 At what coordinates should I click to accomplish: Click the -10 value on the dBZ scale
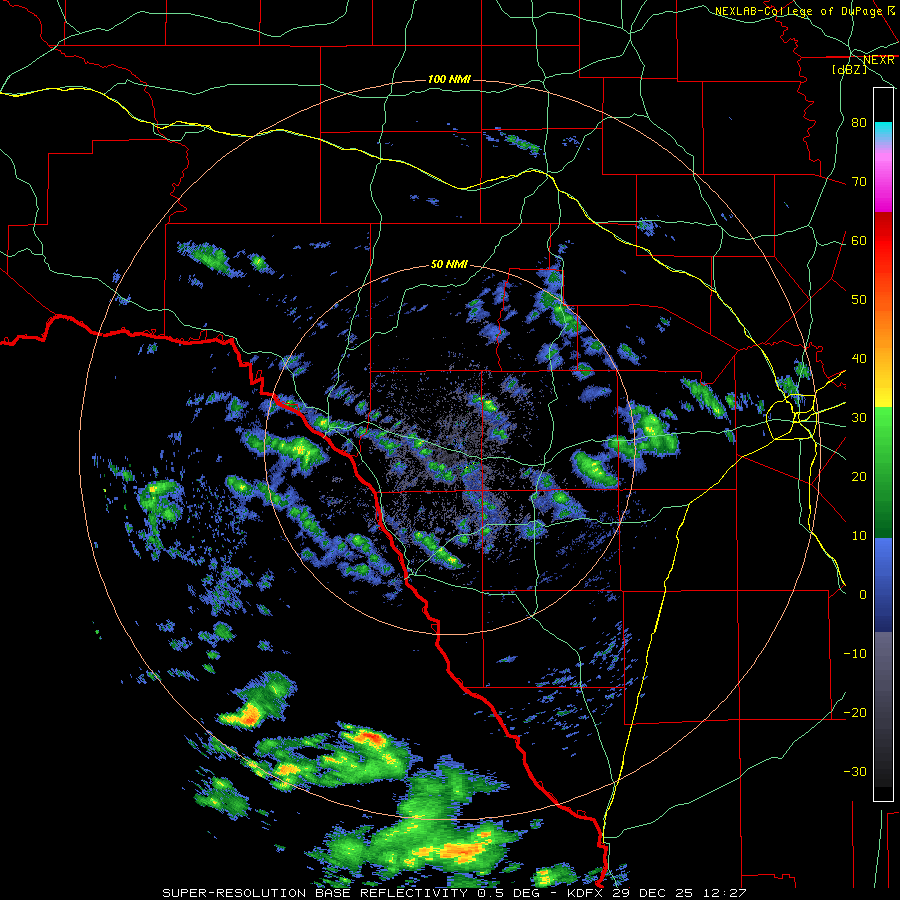tap(855, 654)
